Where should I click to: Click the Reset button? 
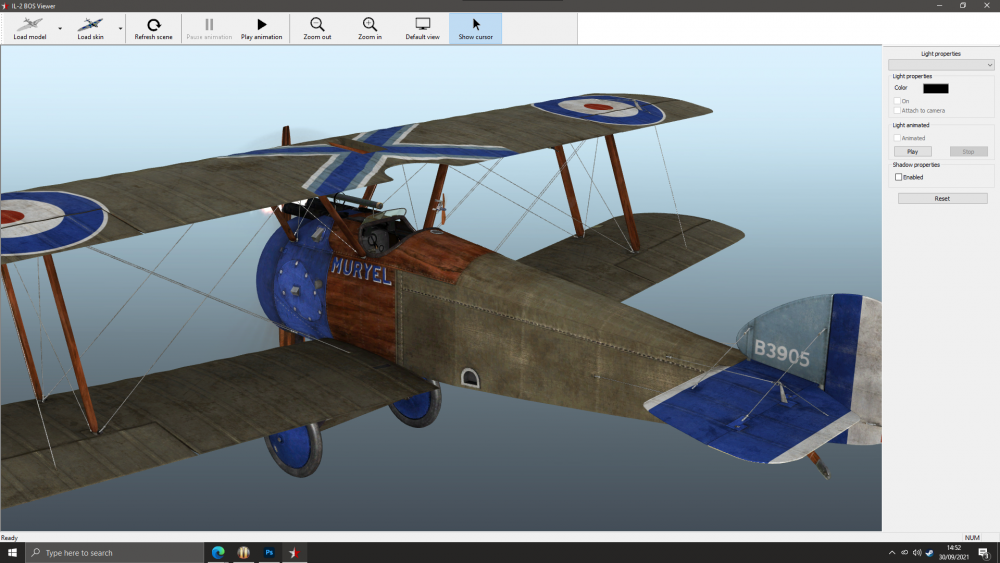(x=942, y=199)
